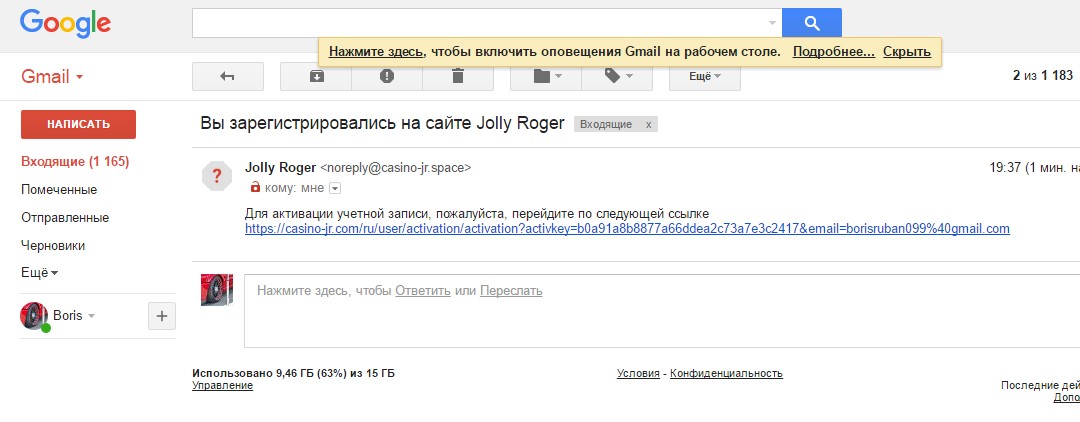Delete the email with trash icon
Image resolution: width=1080 pixels, height=422 pixels.
tap(458, 76)
